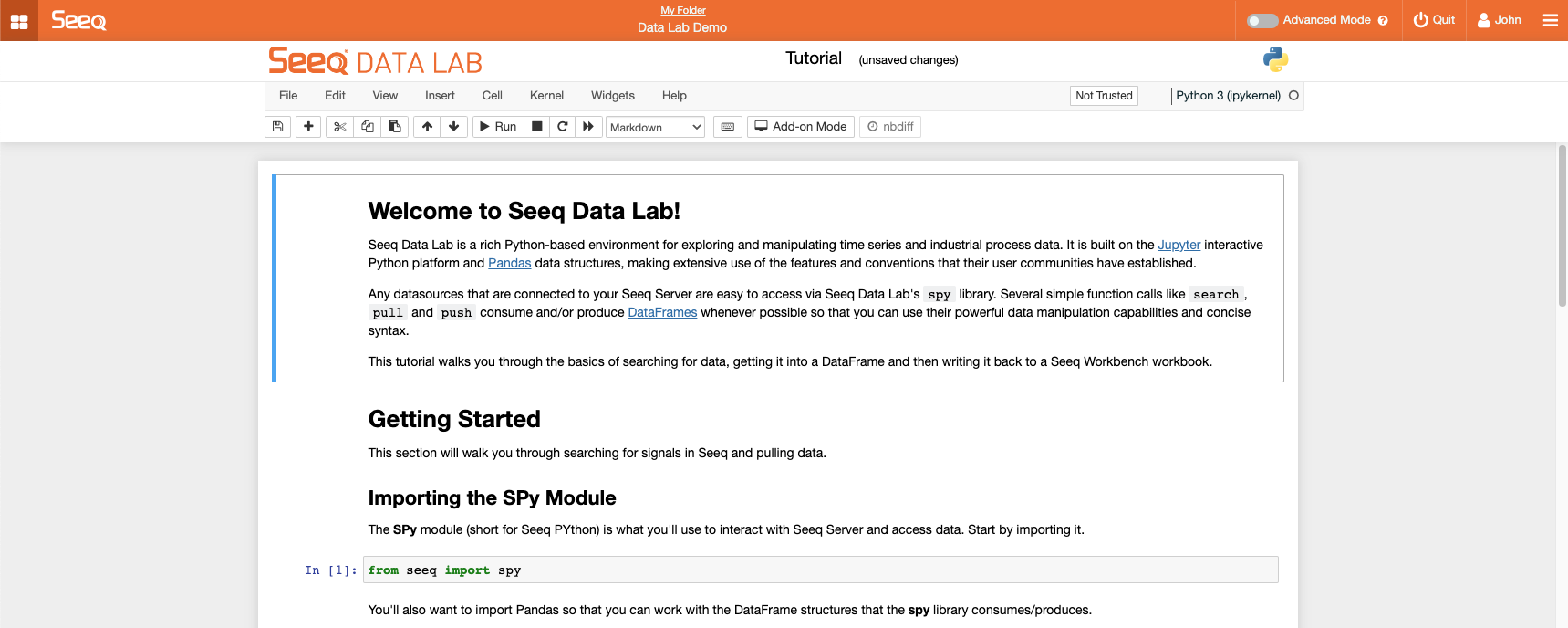Save the notebook with the floppy disk icon

(278, 127)
